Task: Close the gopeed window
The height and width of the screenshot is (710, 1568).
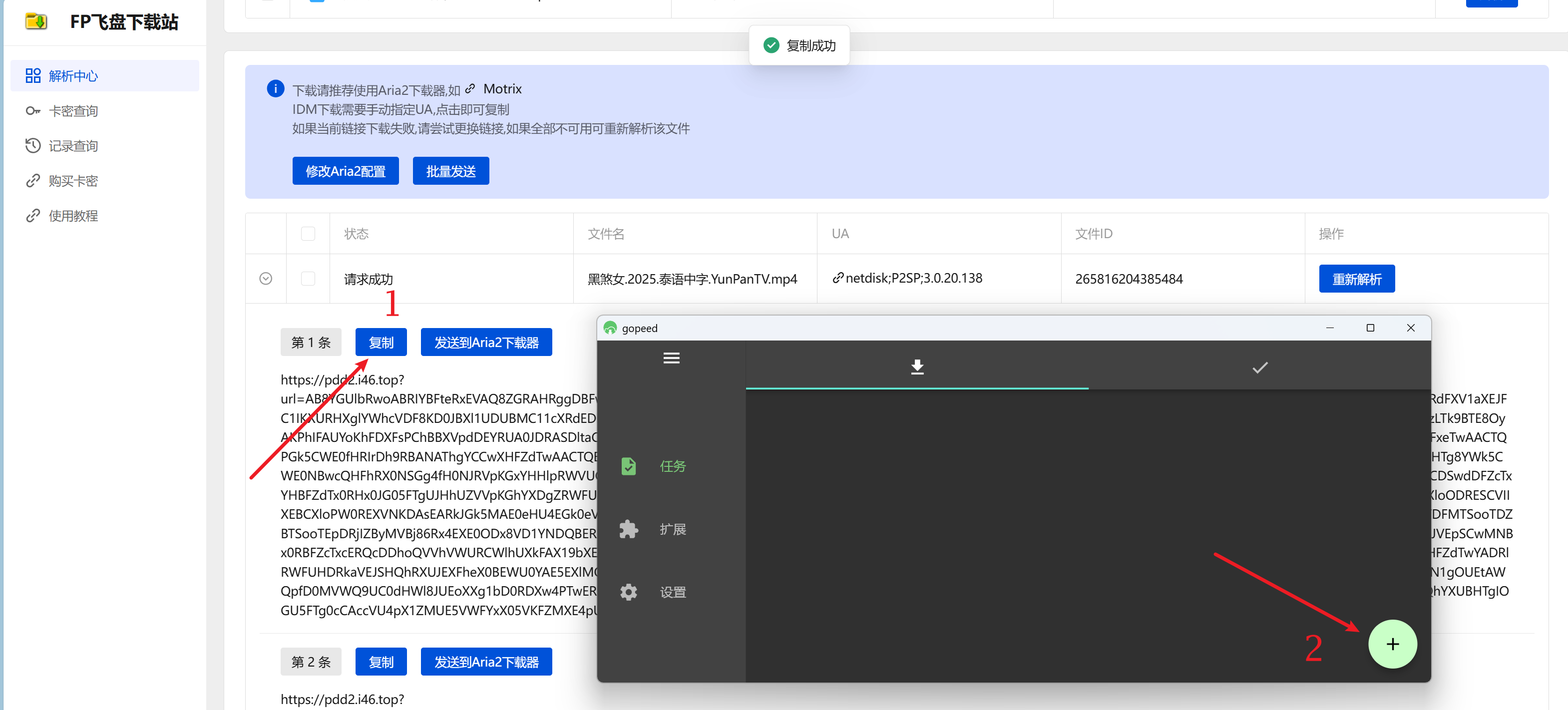Action: pyautogui.click(x=1410, y=328)
